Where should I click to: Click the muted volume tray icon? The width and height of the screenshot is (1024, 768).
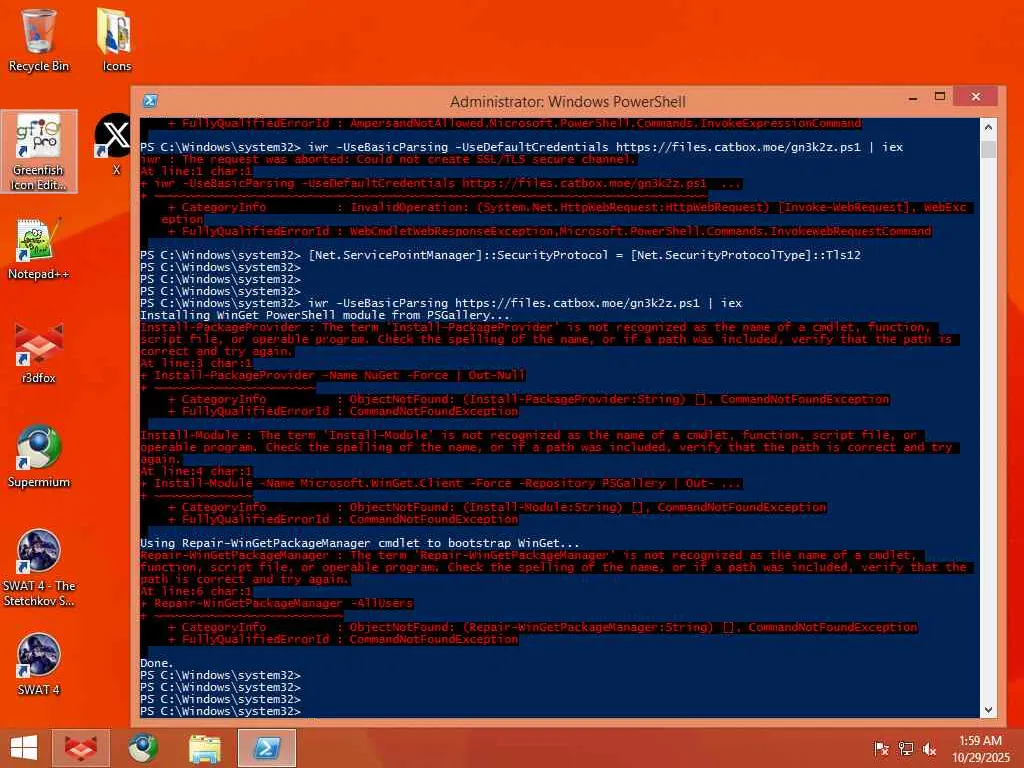pos(929,749)
